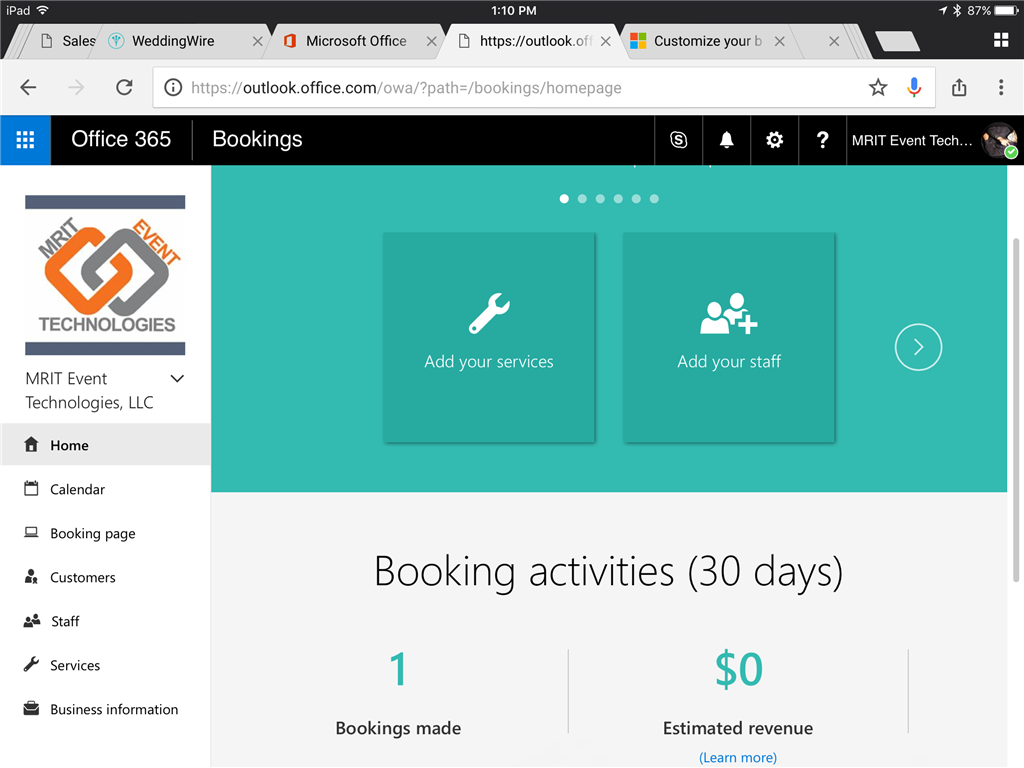
Task: Expand the MRIT Event Technologies business dropdown
Action: point(177,379)
